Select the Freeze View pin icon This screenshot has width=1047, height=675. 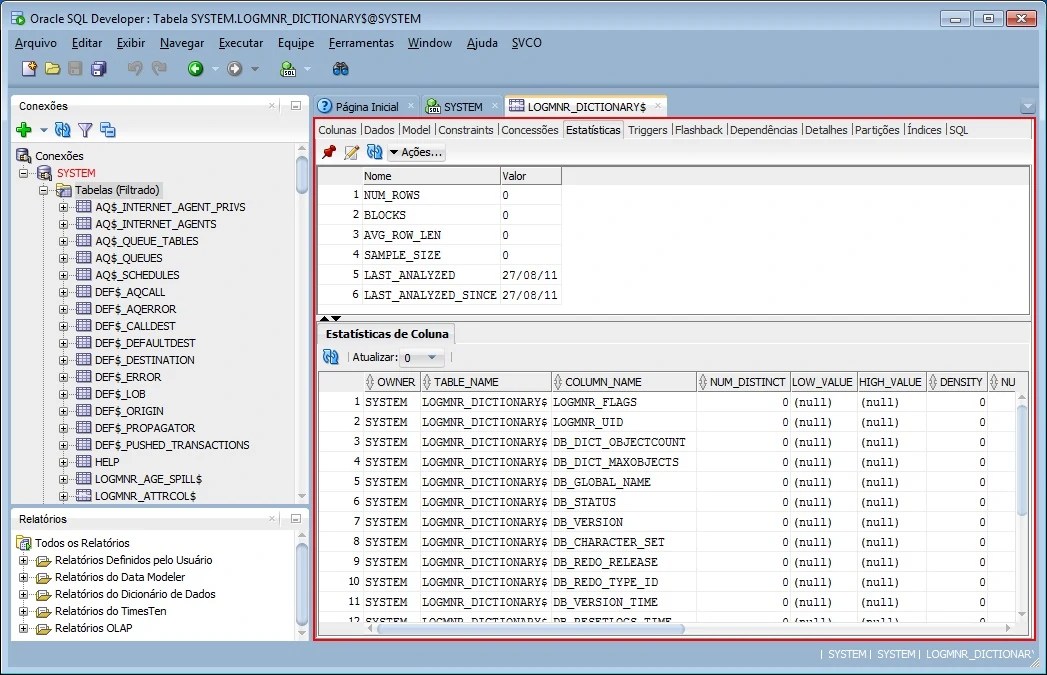point(327,152)
